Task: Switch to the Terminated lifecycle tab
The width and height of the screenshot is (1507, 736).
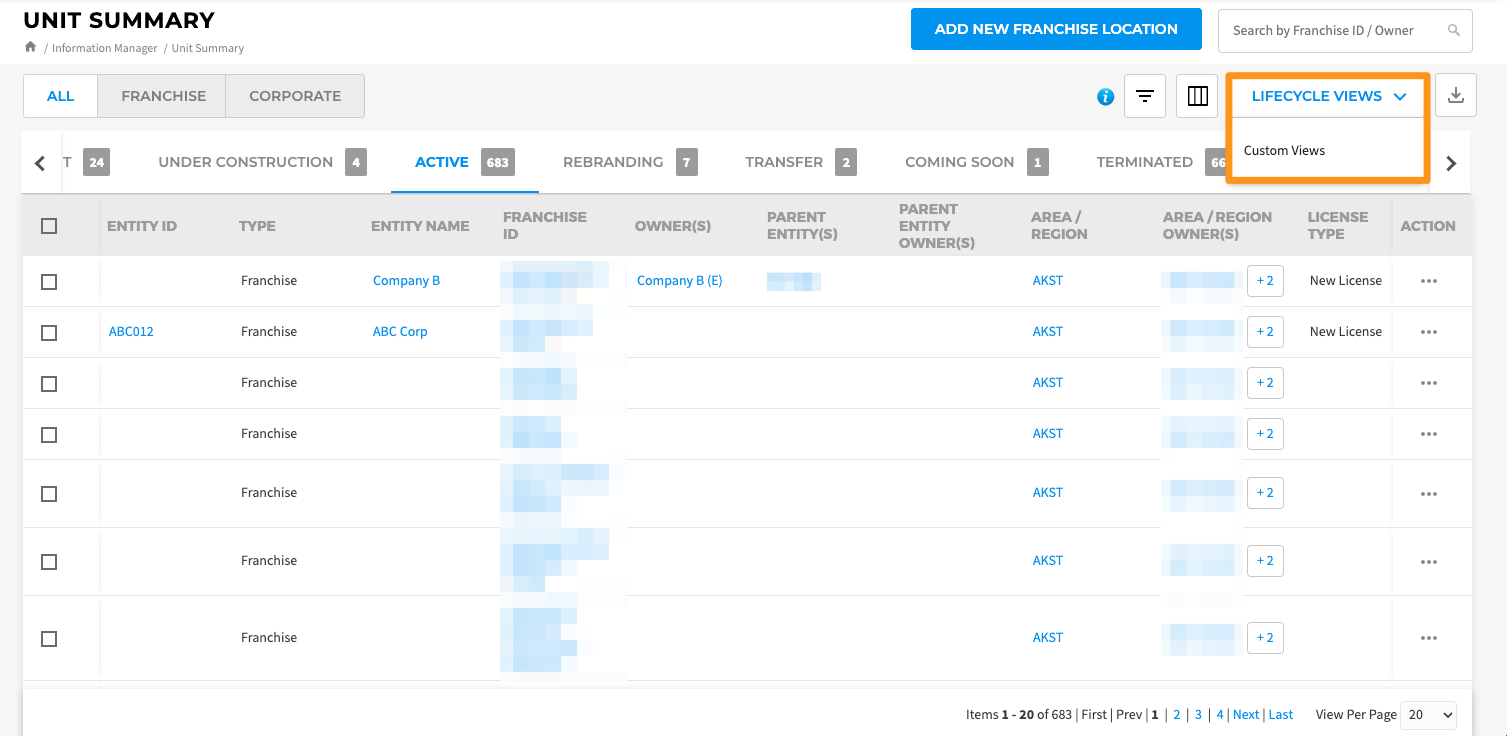Action: point(1144,161)
